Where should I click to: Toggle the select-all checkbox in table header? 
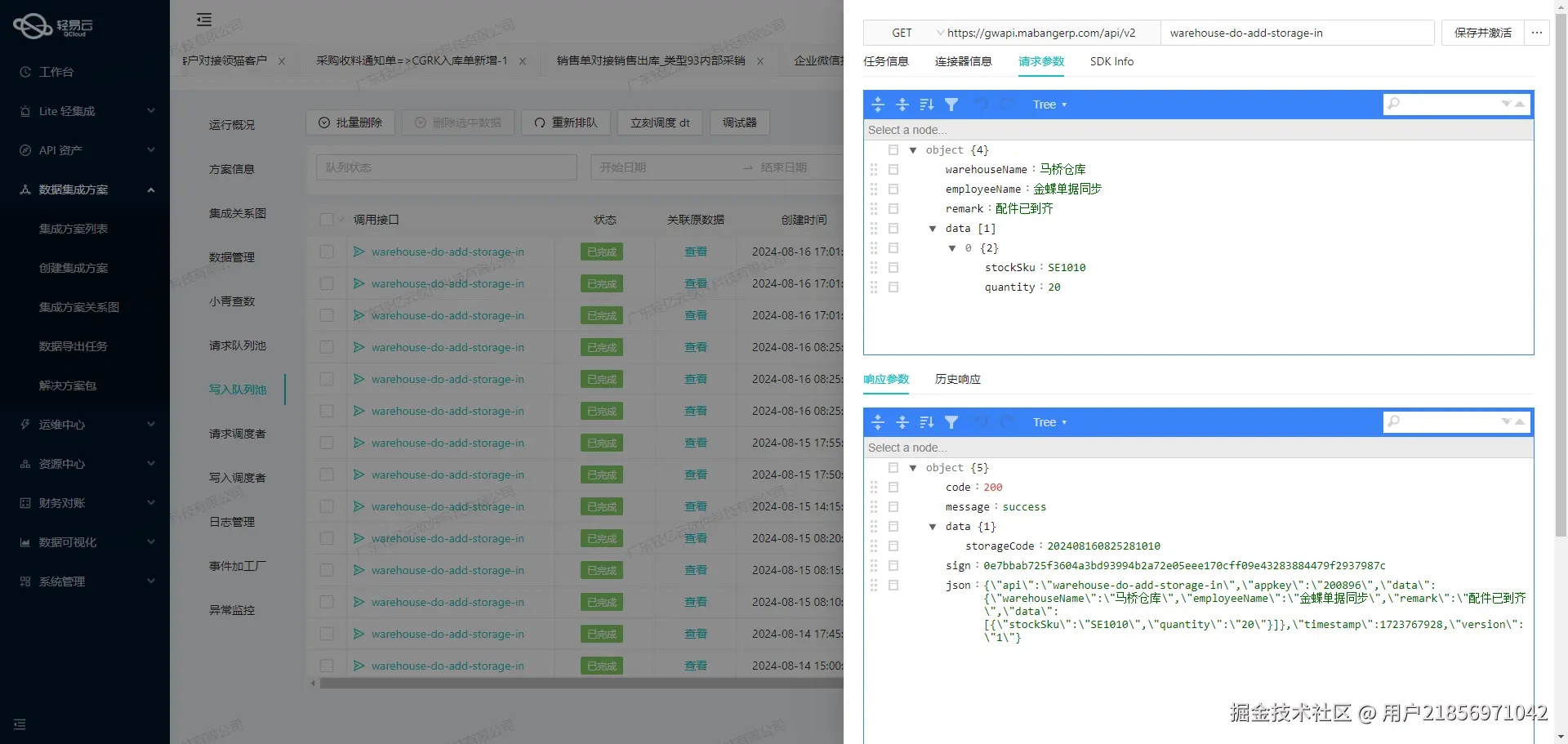pos(327,220)
